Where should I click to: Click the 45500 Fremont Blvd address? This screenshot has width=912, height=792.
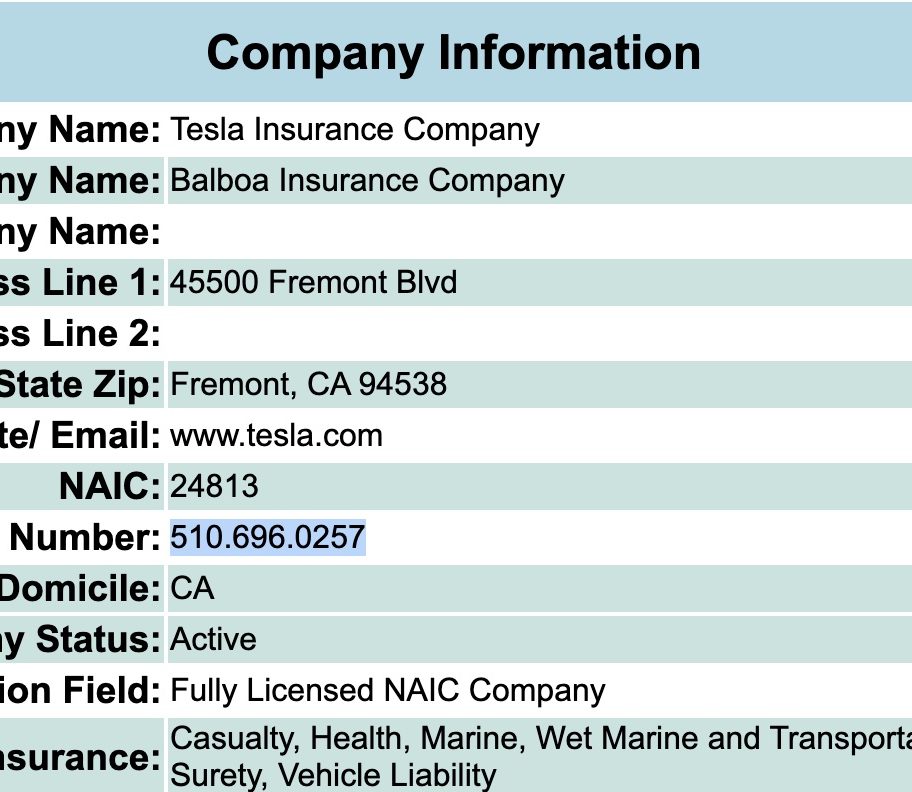(x=314, y=283)
